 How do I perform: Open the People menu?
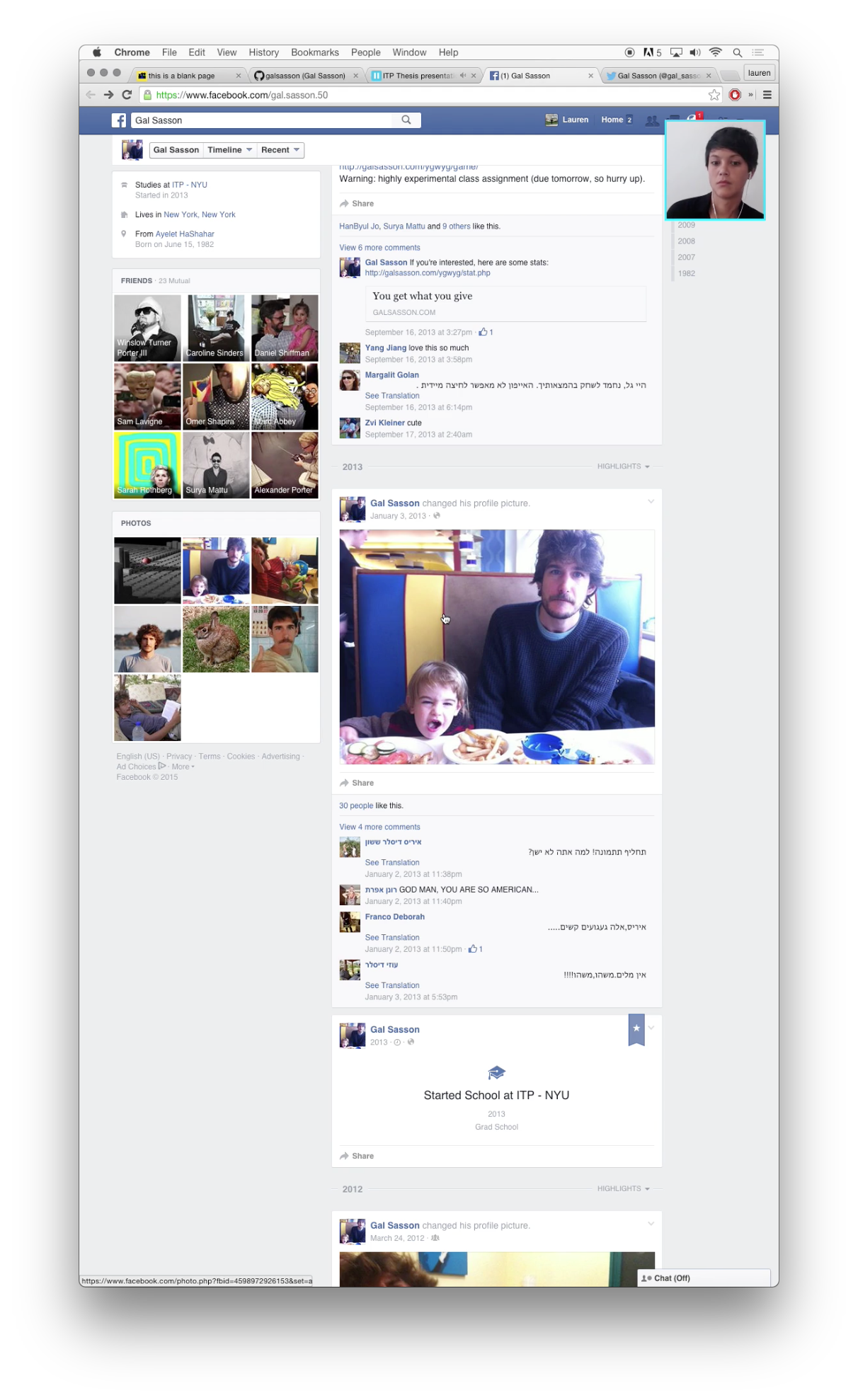coord(365,52)
